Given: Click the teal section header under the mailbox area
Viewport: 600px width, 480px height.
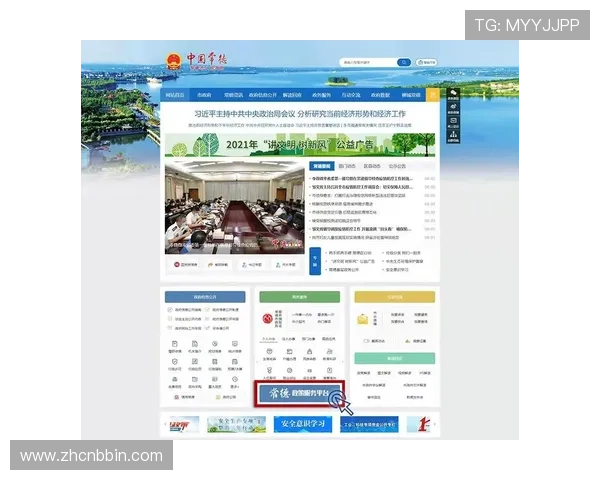Looking at the screenshot, I should (x=395, y=359).
